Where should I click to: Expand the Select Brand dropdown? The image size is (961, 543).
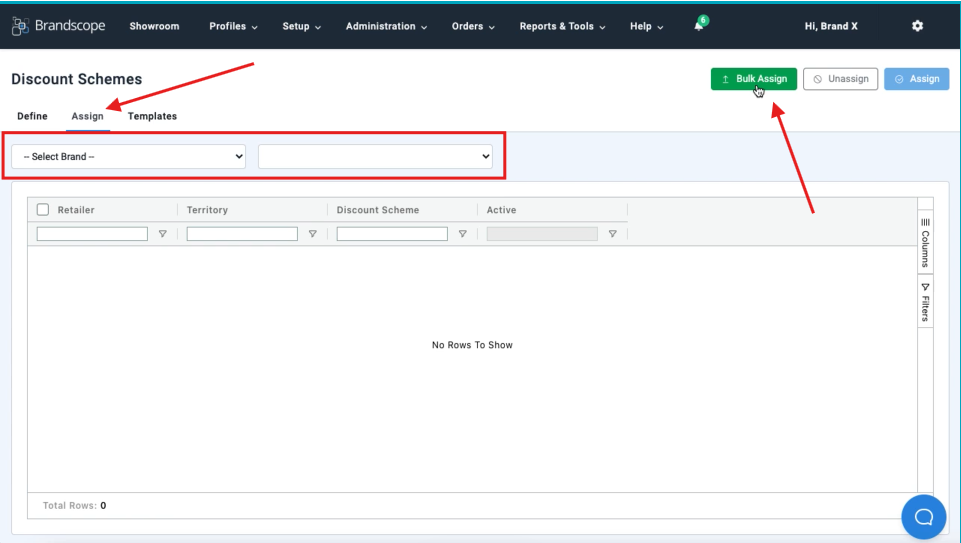click(x=128, y=157)
